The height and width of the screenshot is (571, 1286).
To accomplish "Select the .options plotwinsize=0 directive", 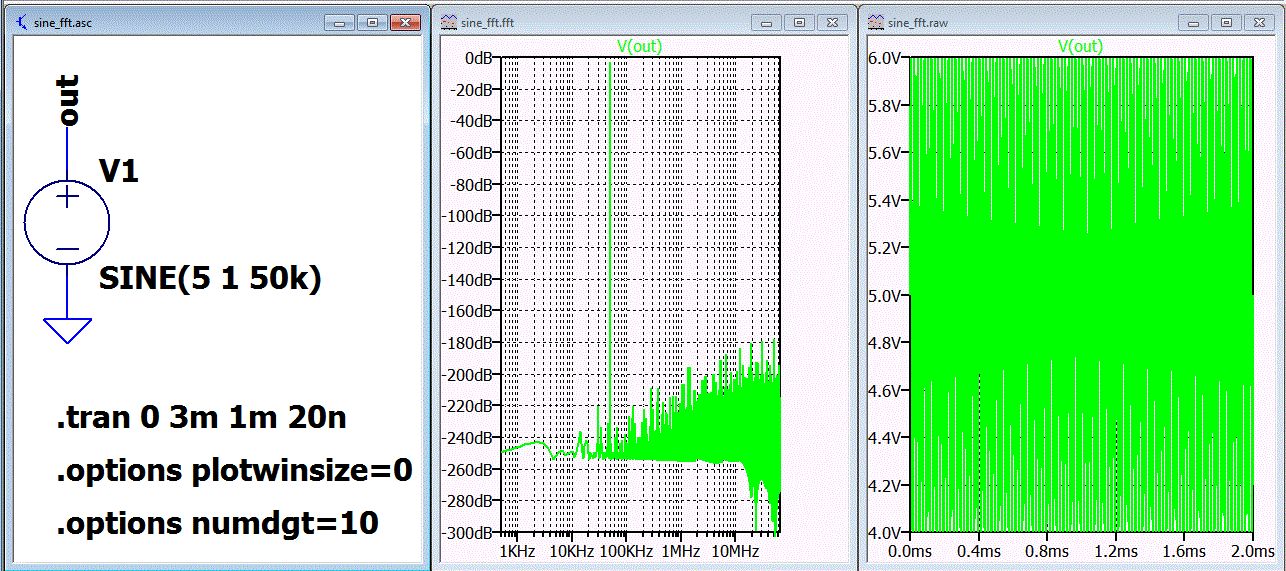I will click(234, 470).
